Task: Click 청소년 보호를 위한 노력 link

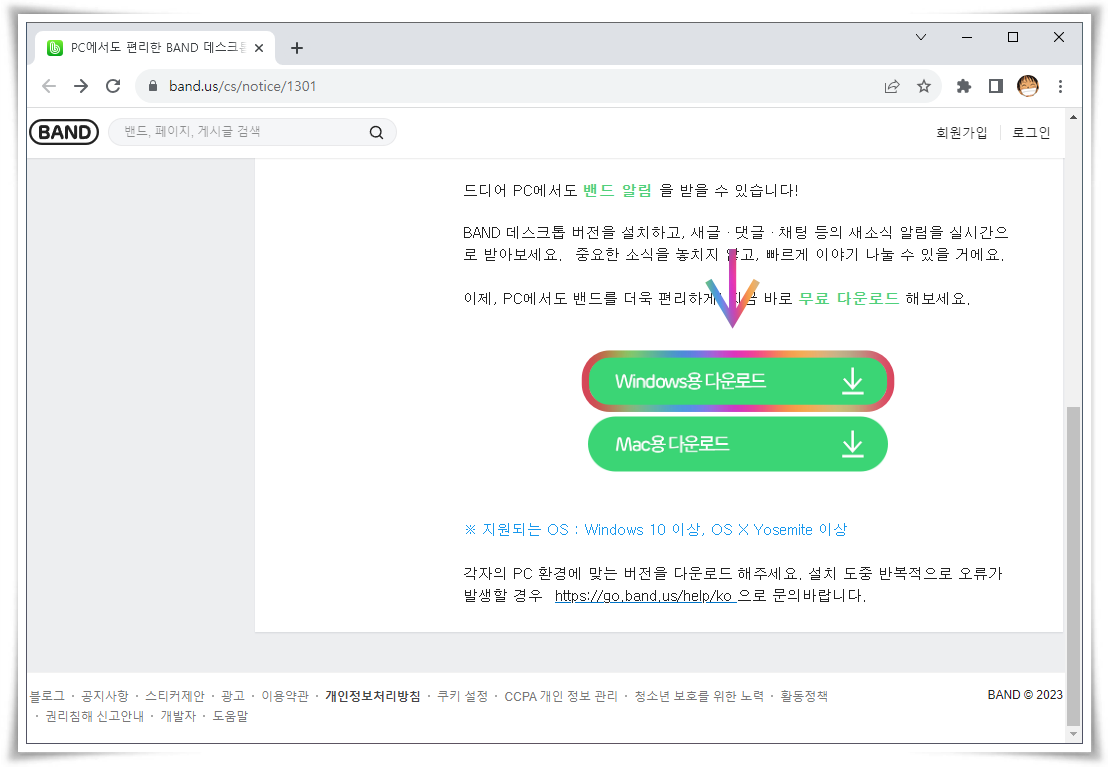Action: tap(699, 696)
